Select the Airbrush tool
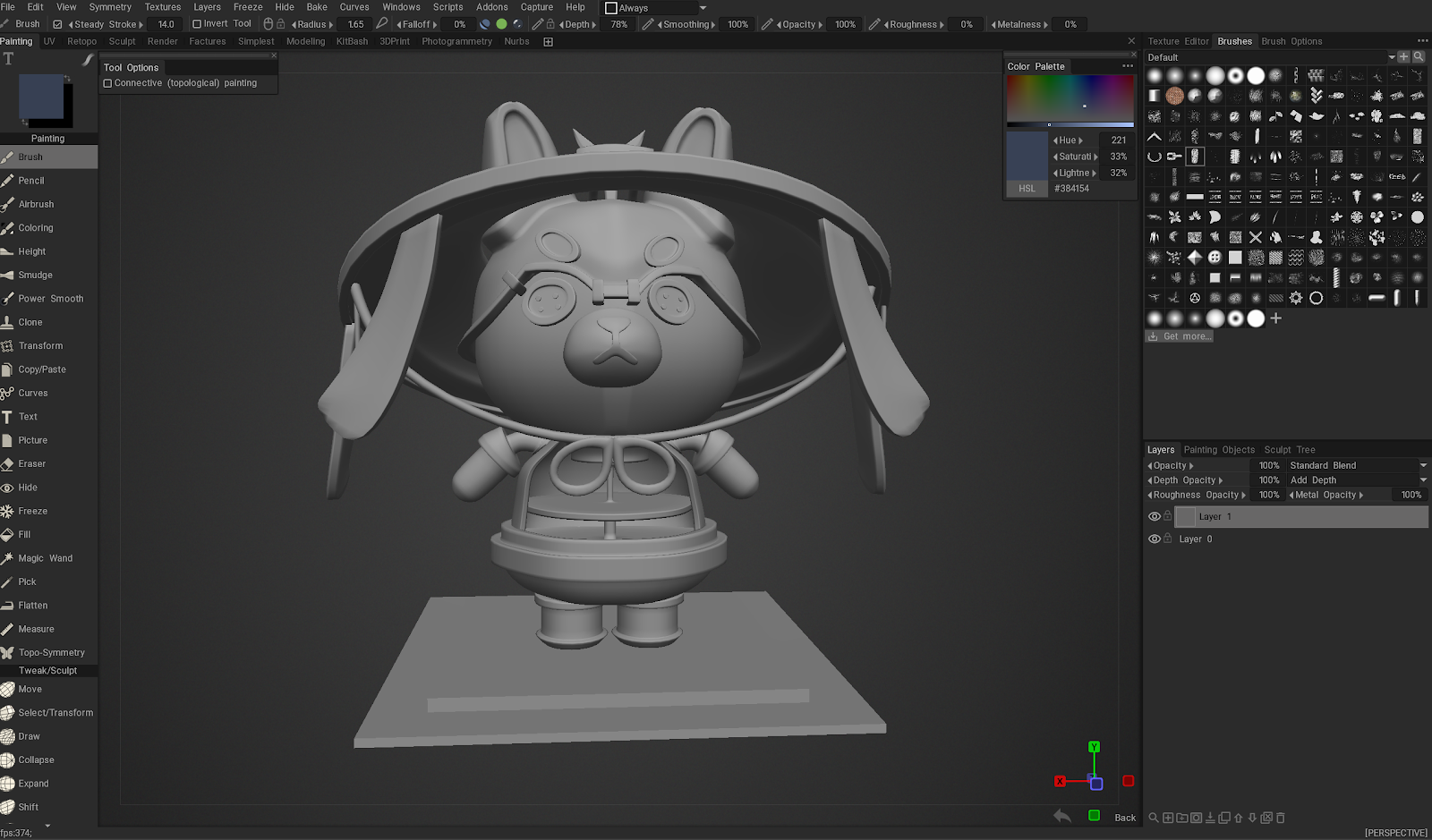Image resolution: width=1432 pixels, height=840 pixels. (48, 204)
